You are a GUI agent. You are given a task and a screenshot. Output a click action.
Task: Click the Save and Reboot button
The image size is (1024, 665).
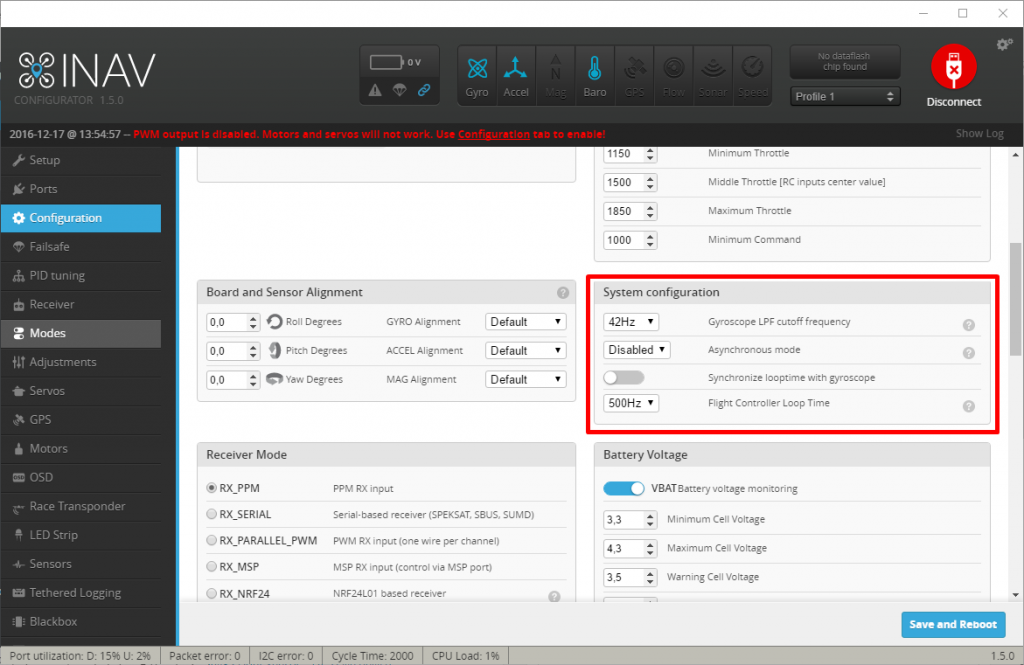(x=952, y=624)
